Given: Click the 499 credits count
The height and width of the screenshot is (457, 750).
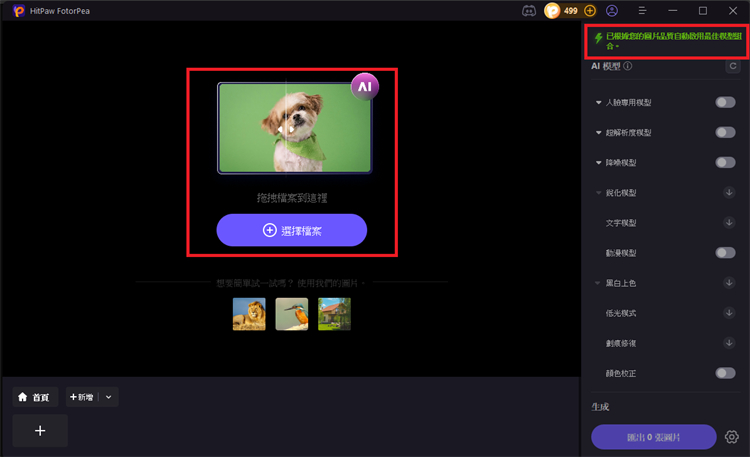Looking at the screenshot, I should pyautogui.click(x=570, y=11).
